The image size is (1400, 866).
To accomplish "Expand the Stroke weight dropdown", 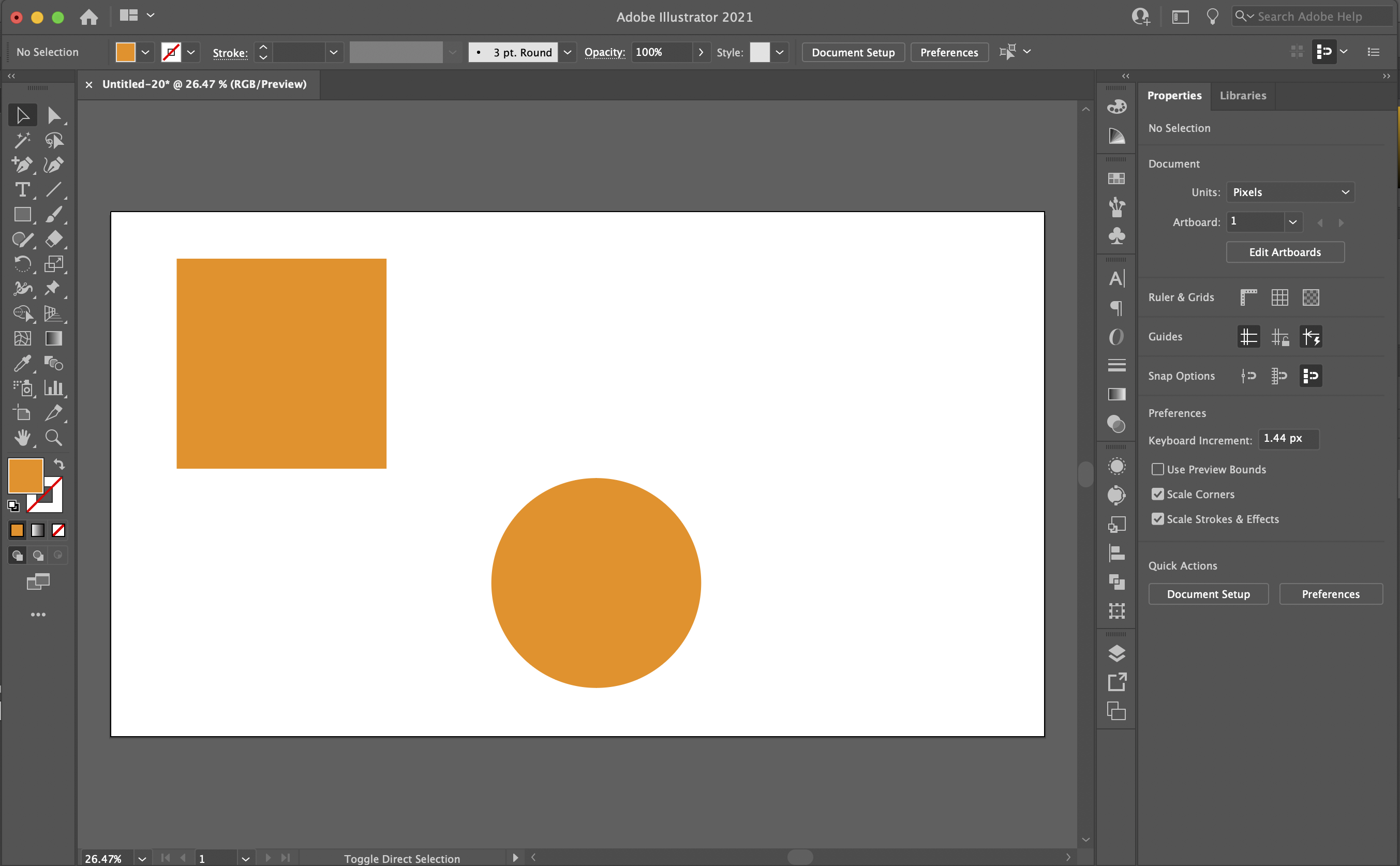I will [334, 52].
